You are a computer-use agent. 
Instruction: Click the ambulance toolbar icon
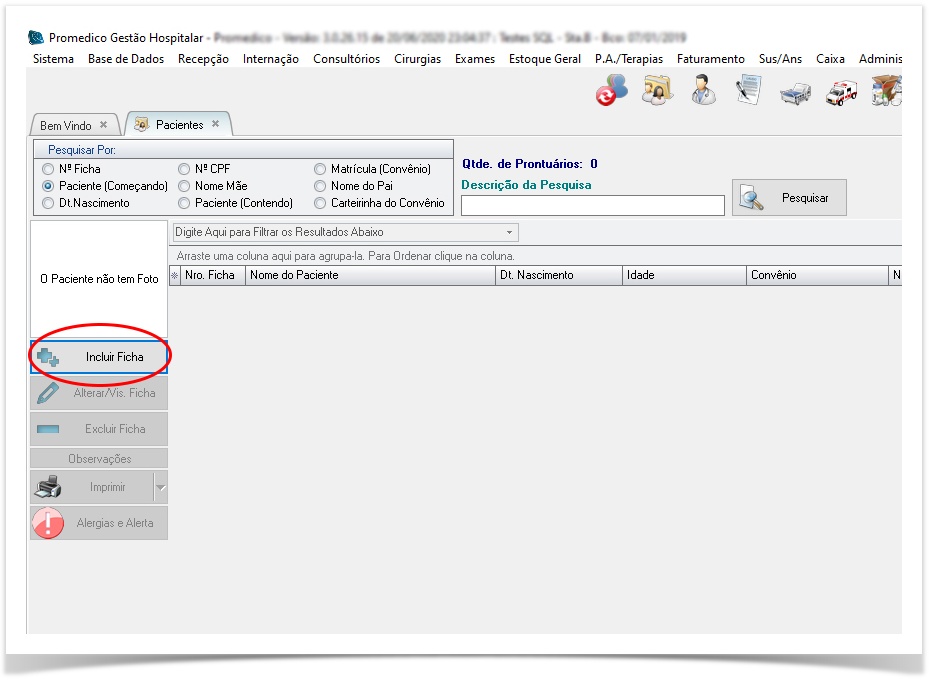point(840,92)
